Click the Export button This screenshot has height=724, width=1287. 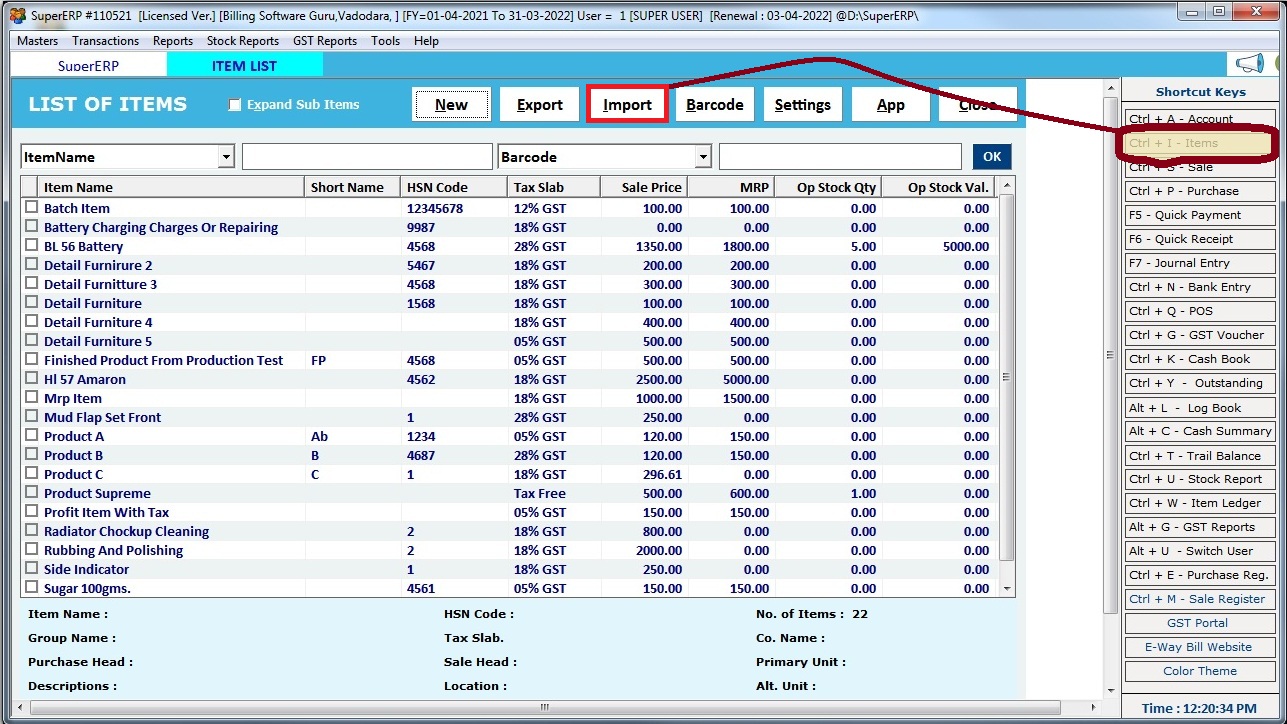pos(539,103)
